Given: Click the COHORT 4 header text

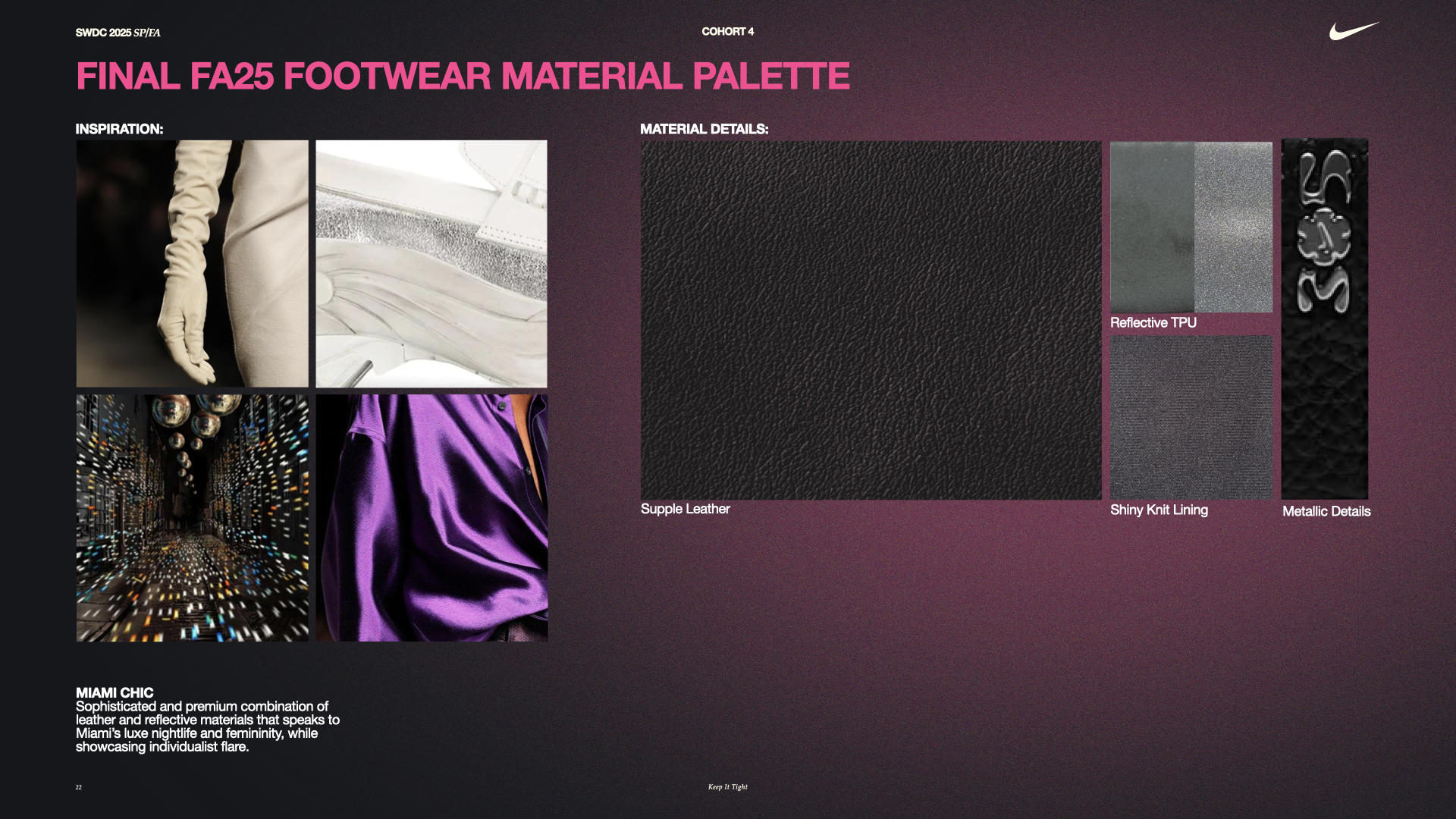Looking at the screenshot, I should click(727, 32).
